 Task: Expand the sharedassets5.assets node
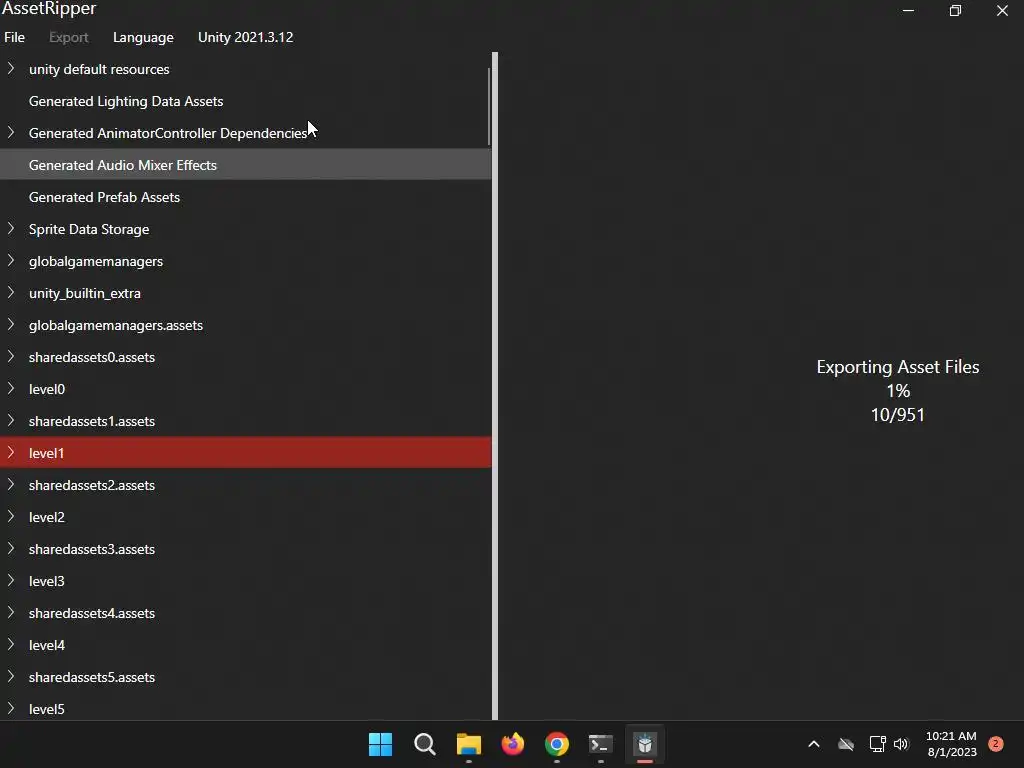(x=10, y=676)
